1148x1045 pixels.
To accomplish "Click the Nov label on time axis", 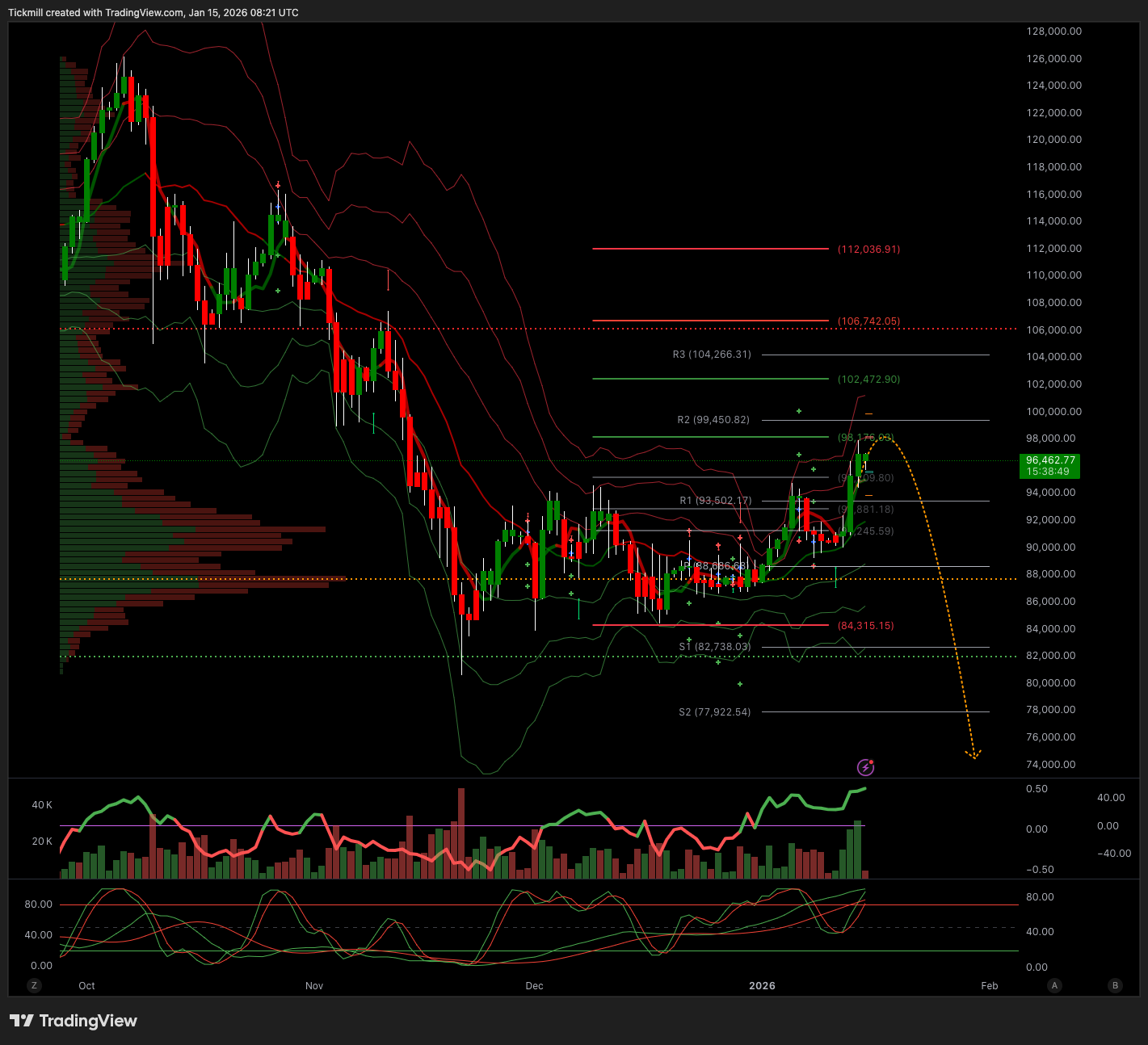I will (314, 986).
